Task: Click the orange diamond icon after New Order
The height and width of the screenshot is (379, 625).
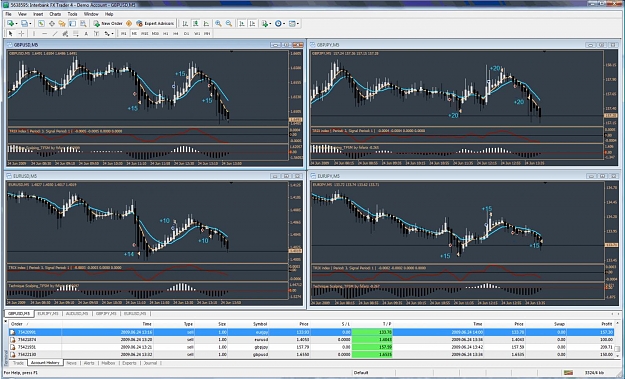Action: (129, 24)
